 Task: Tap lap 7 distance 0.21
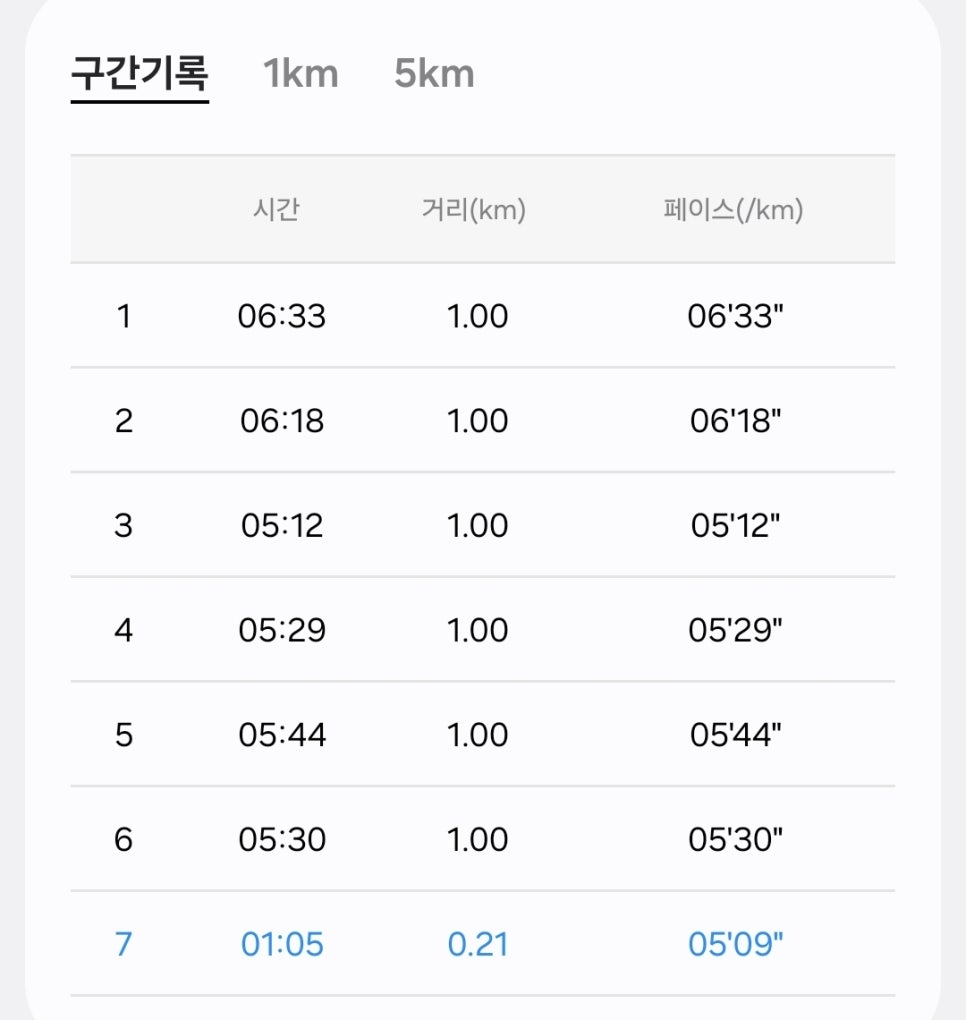pyautogui.click(x=477, y=945)
